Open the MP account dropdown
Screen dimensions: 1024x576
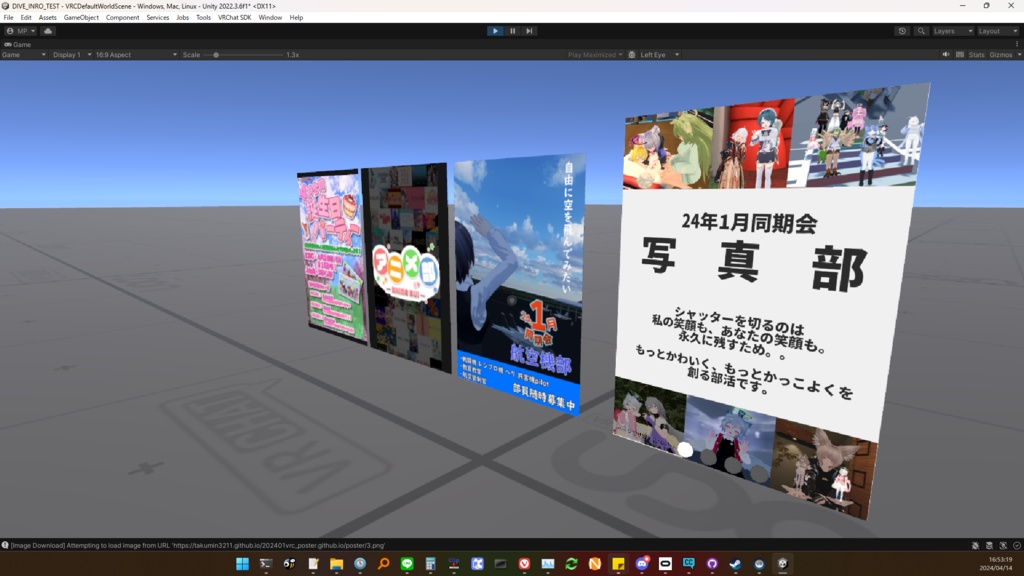point(21,31)
